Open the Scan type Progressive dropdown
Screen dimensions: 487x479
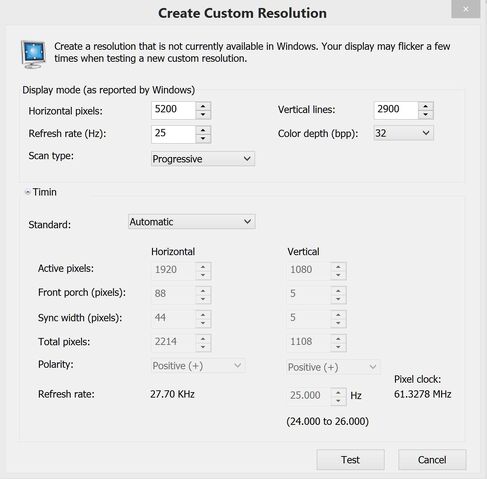click(203, 159)
